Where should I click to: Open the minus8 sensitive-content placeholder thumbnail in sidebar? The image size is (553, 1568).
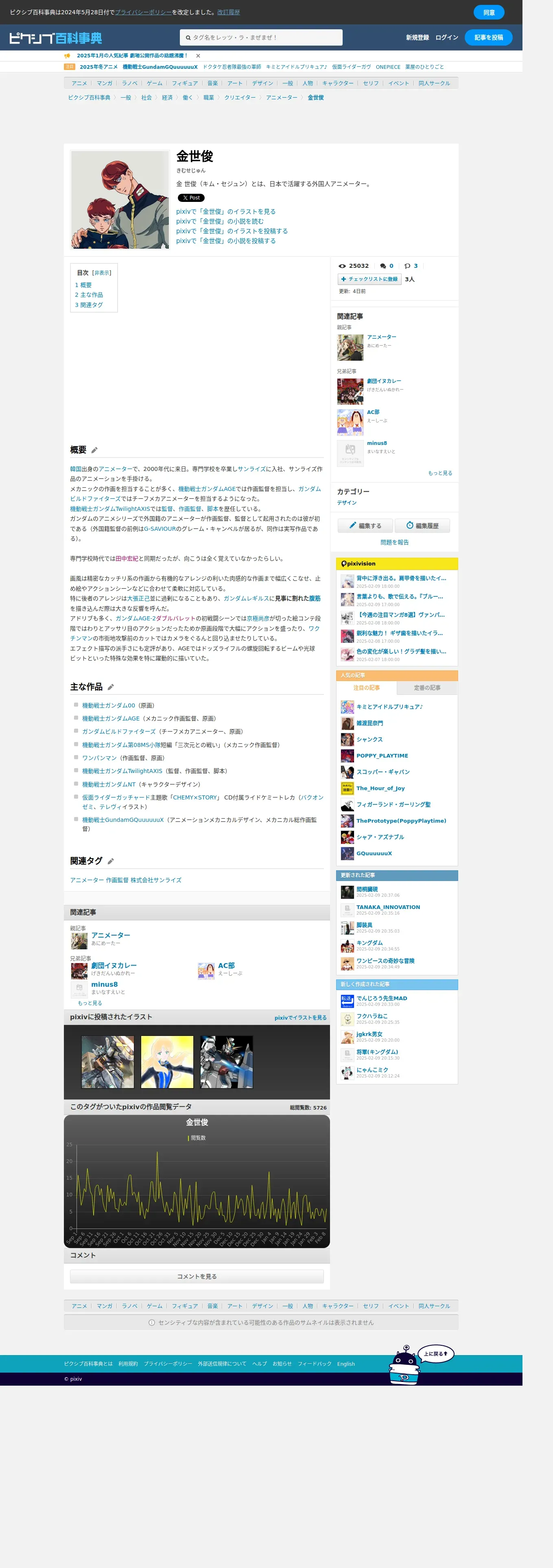350,453
